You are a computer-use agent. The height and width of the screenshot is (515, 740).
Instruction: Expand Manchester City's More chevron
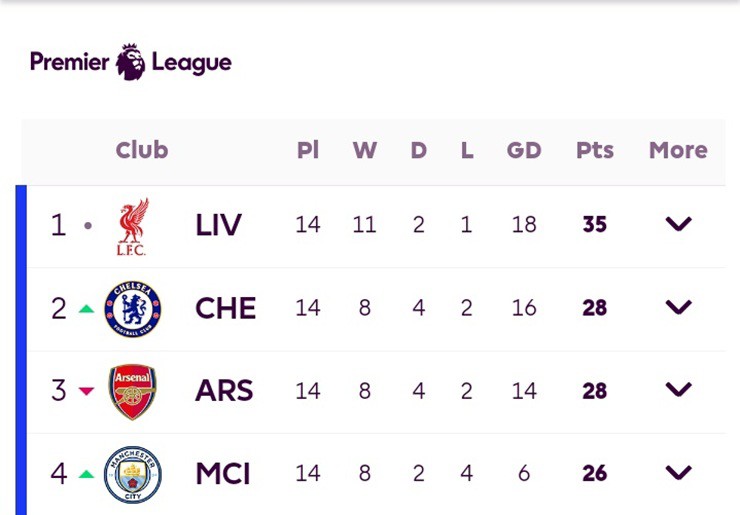click(x=678, y=473)
